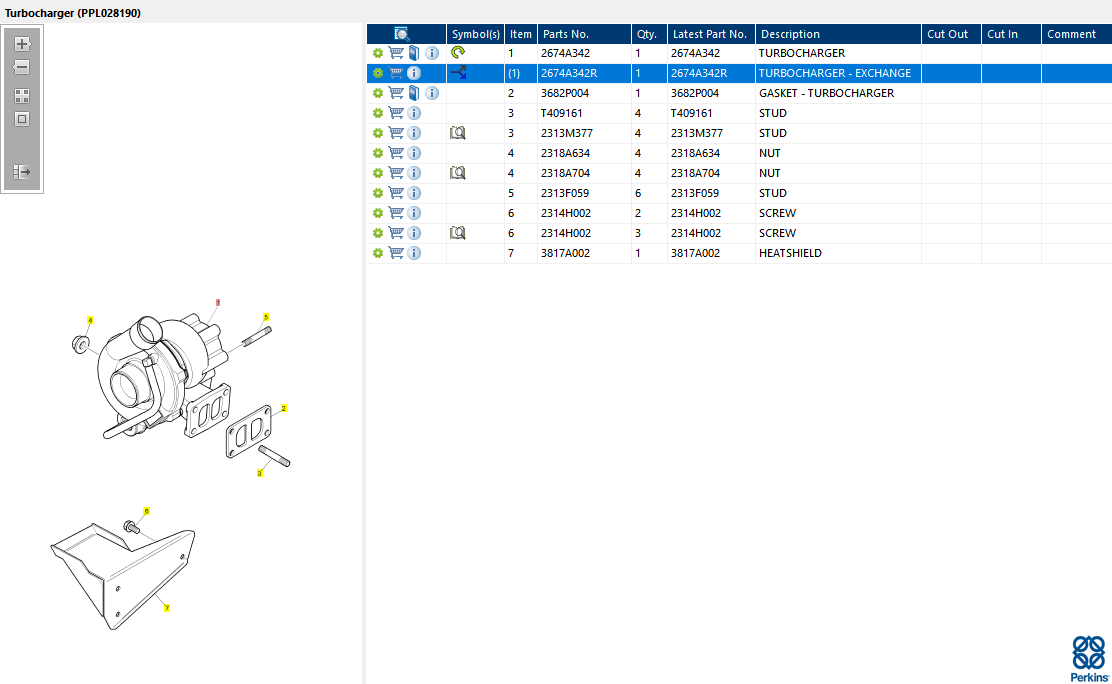
Task: Click the Cut In column header
Action: 1011,34
